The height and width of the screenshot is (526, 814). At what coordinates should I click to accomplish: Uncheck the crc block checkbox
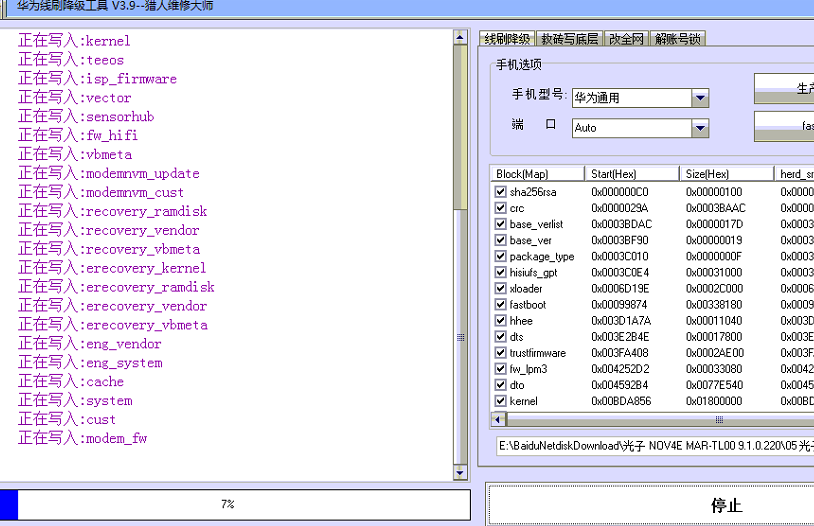pyautogui.click(x=500, y=208)
